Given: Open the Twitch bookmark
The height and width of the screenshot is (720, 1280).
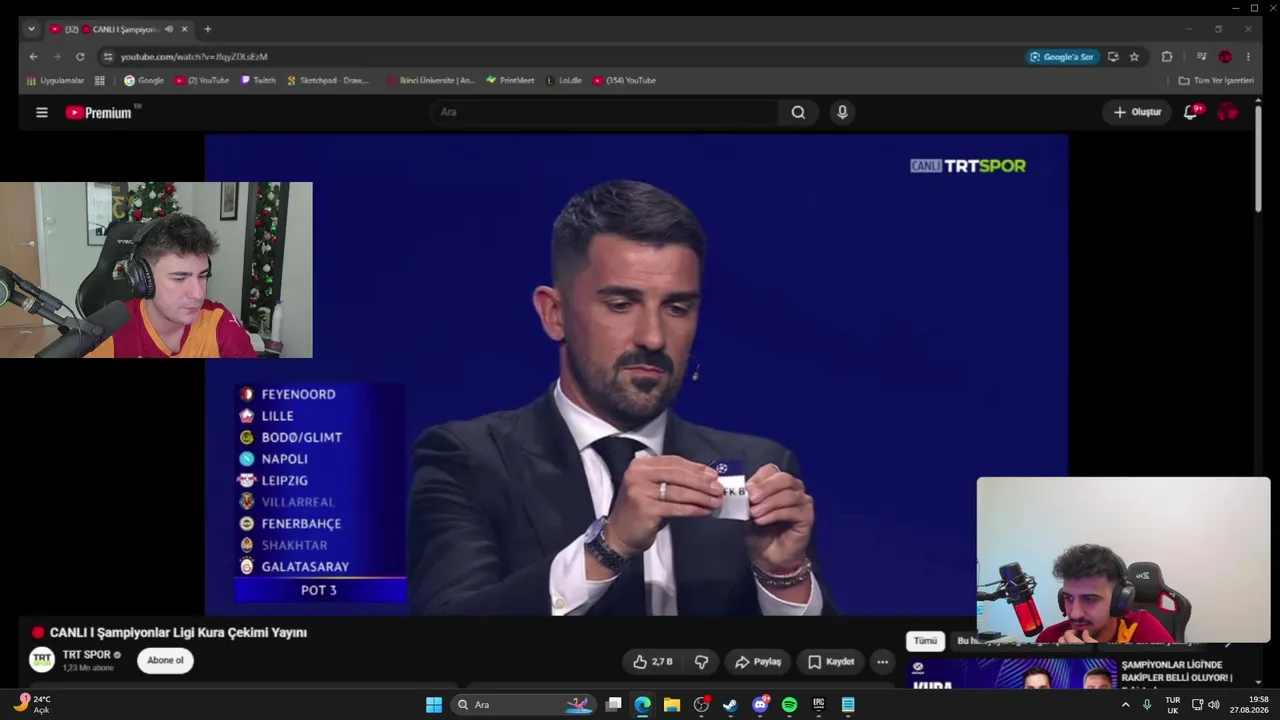Looking at the screenshot, I should click(x=258, y=81).
